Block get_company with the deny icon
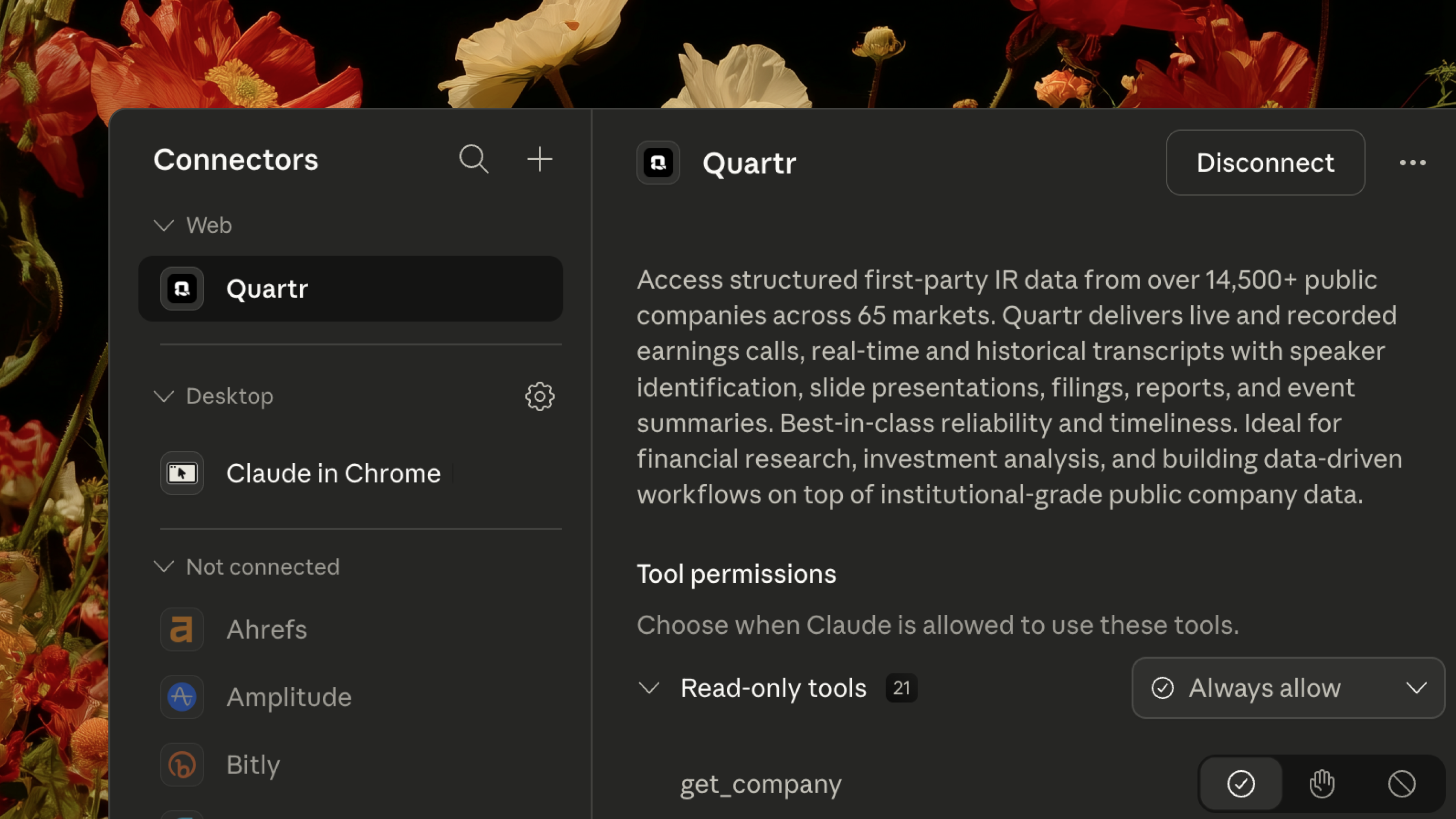This screenshot has height=819, width=1456. (1402, 784)
